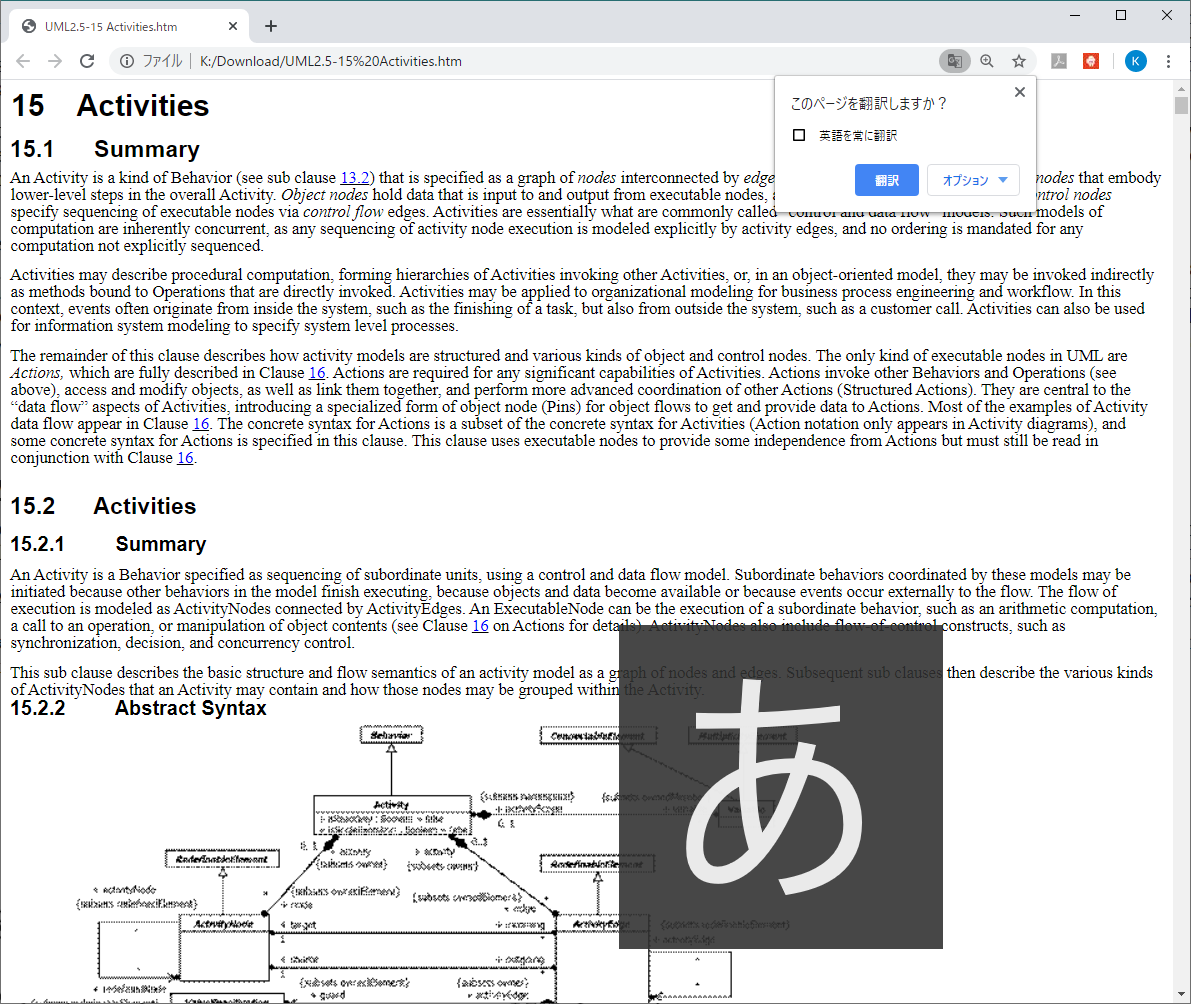Click the Behavior class box in diagram
Viewport: 1191px width, 1004px height.
(x=391, y=735)
